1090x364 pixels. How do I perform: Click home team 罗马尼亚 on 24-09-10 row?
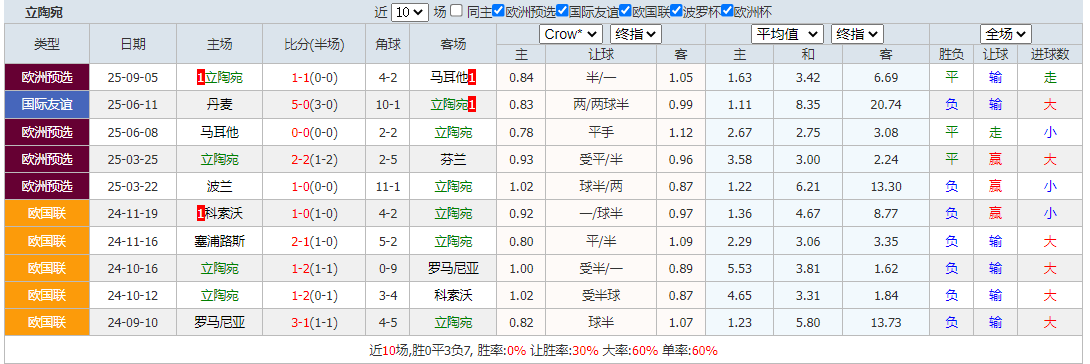pos(220,323)
